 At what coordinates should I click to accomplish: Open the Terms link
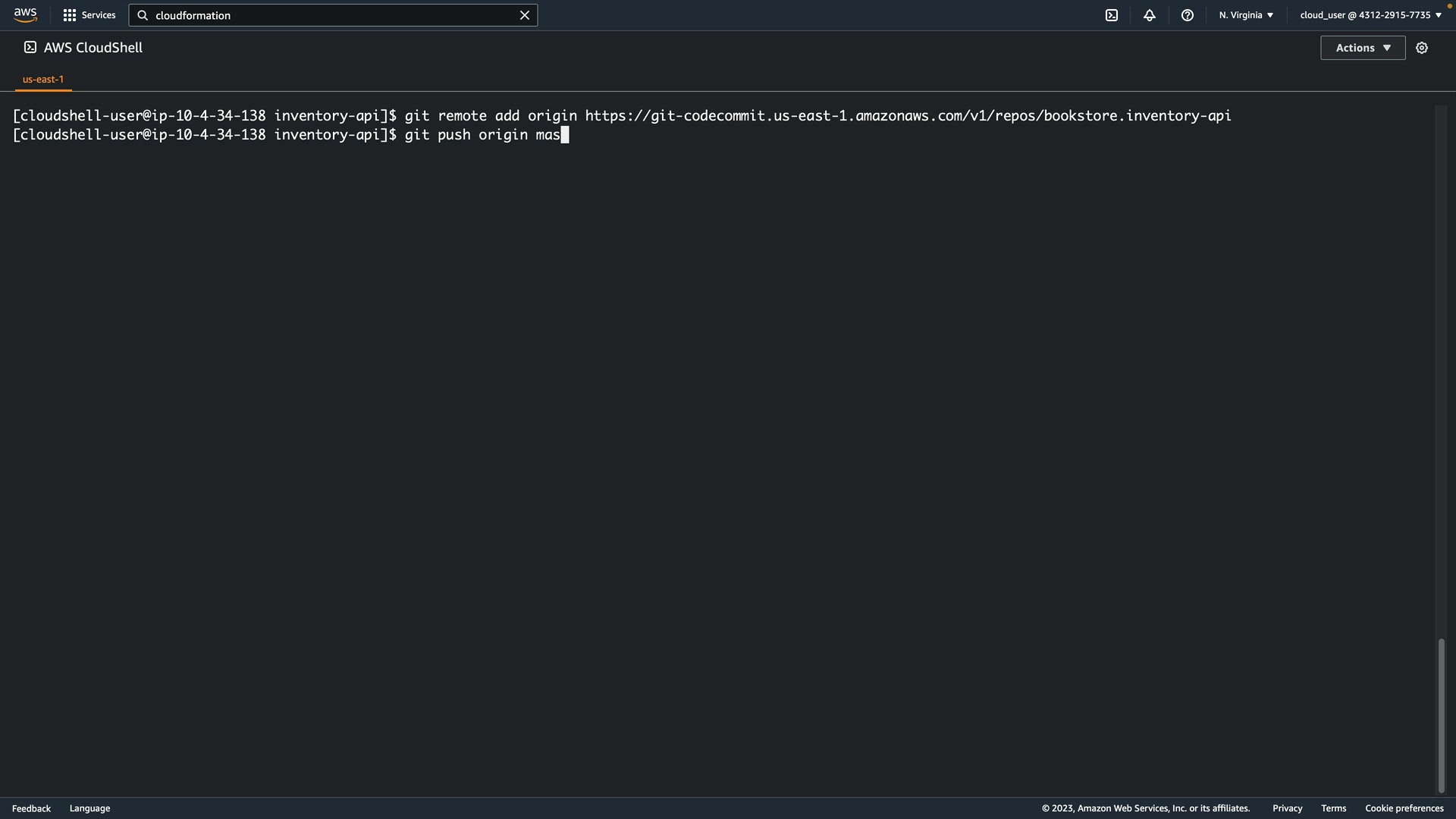[1333, 808]
